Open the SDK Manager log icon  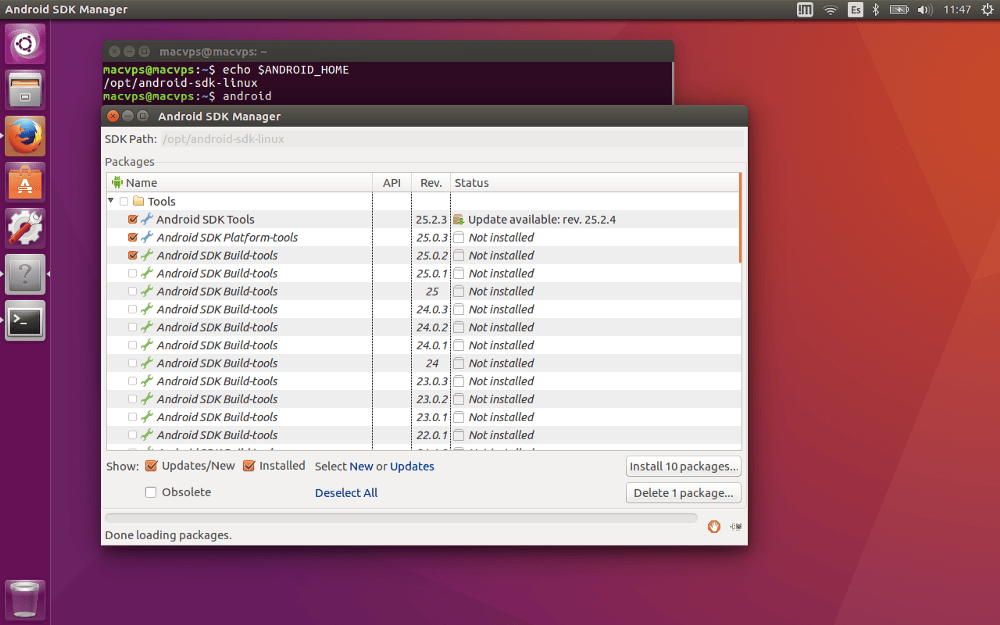click(735, 527)
